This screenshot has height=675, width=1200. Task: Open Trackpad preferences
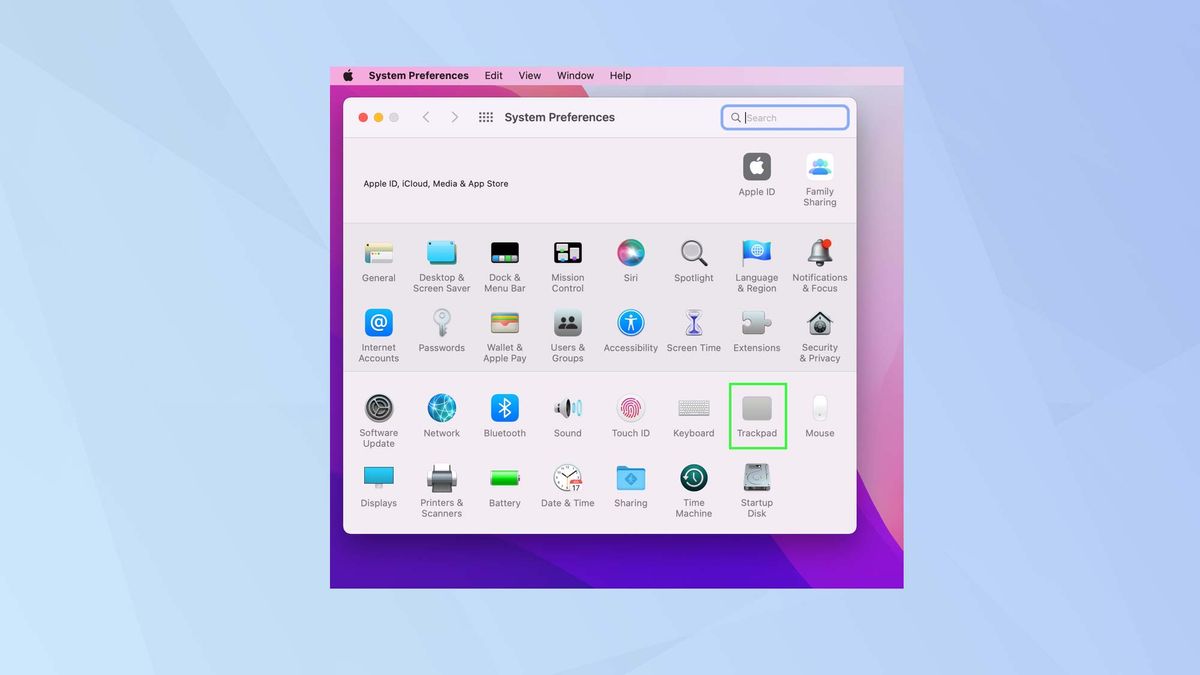point(757,410)
